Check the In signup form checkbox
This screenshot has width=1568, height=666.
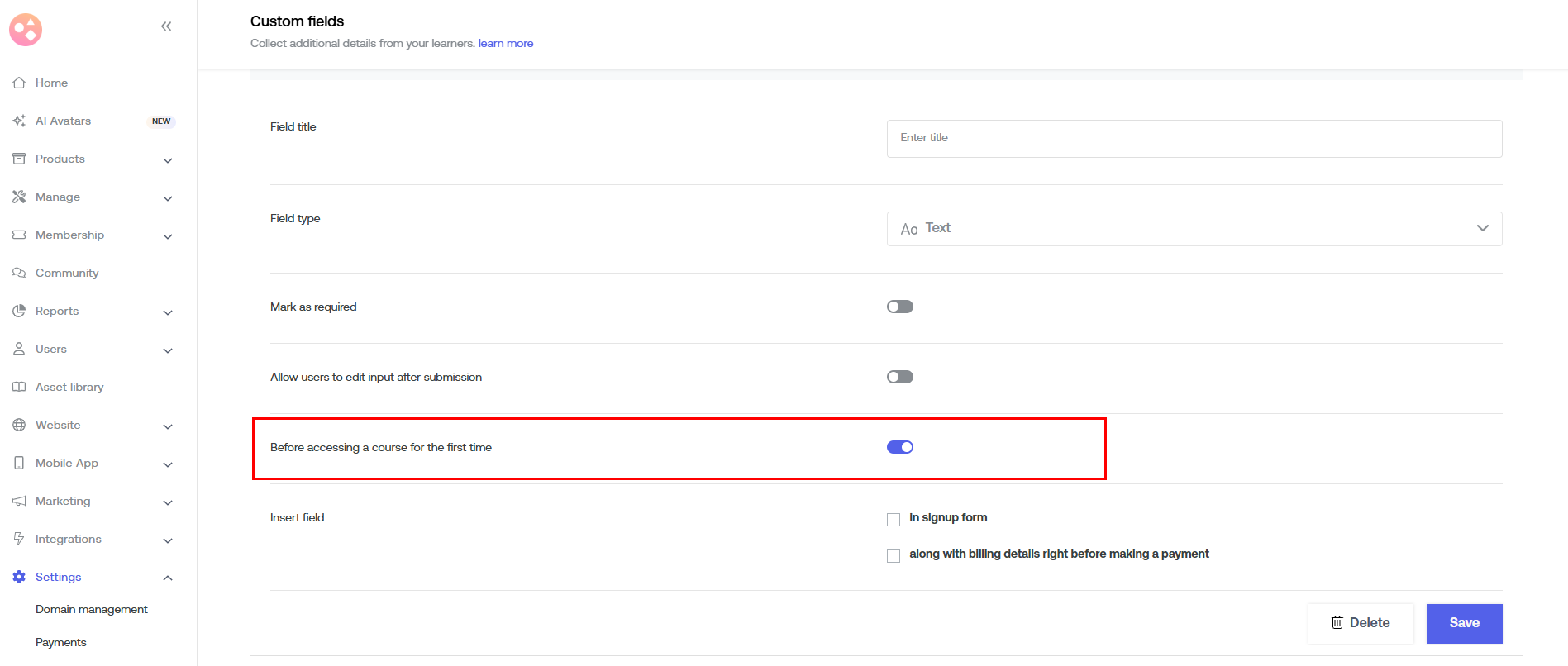click(894, 519)
